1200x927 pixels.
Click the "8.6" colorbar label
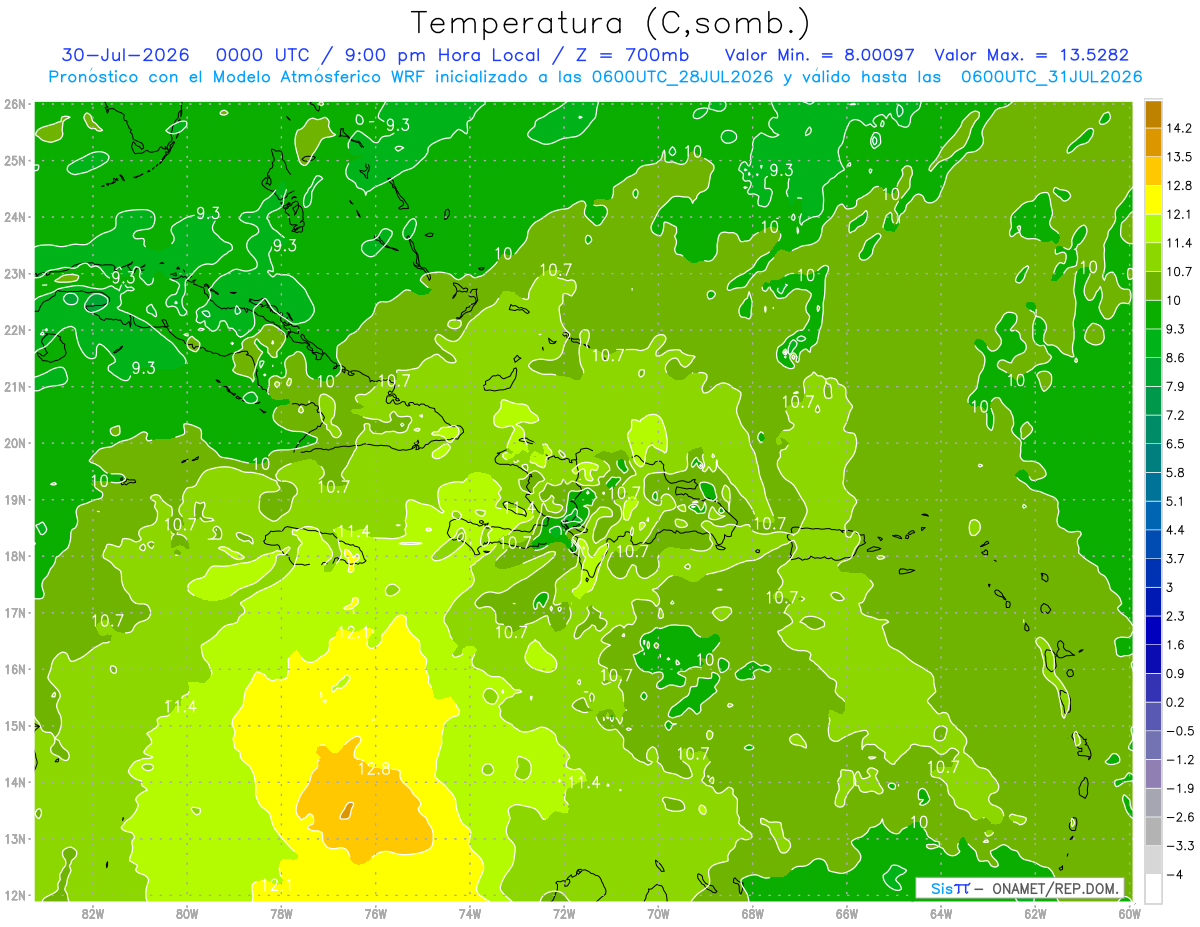(x=1175, y=358)
